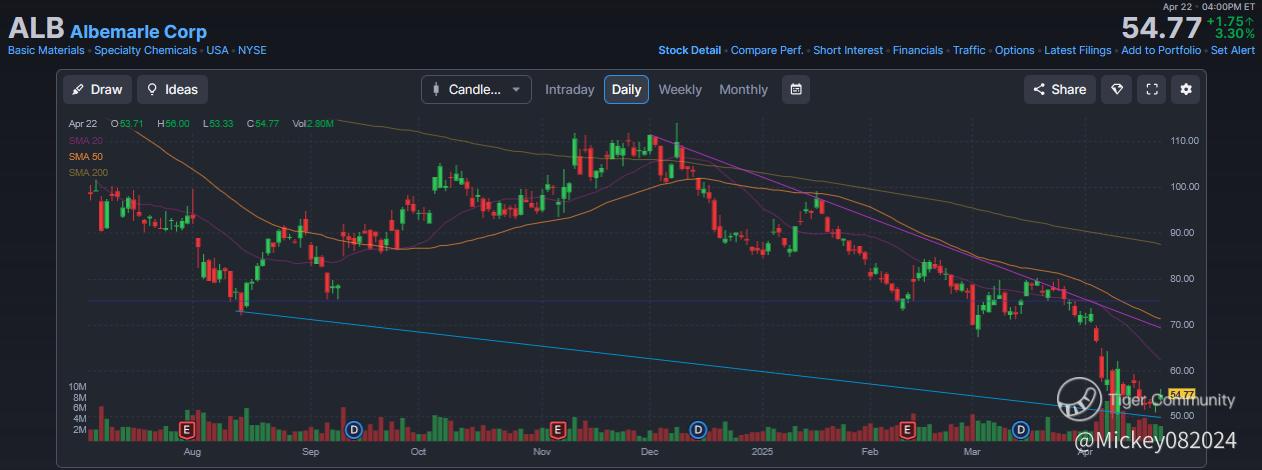
Task: Click Add to Portfolio
Action: (1161, 50)
